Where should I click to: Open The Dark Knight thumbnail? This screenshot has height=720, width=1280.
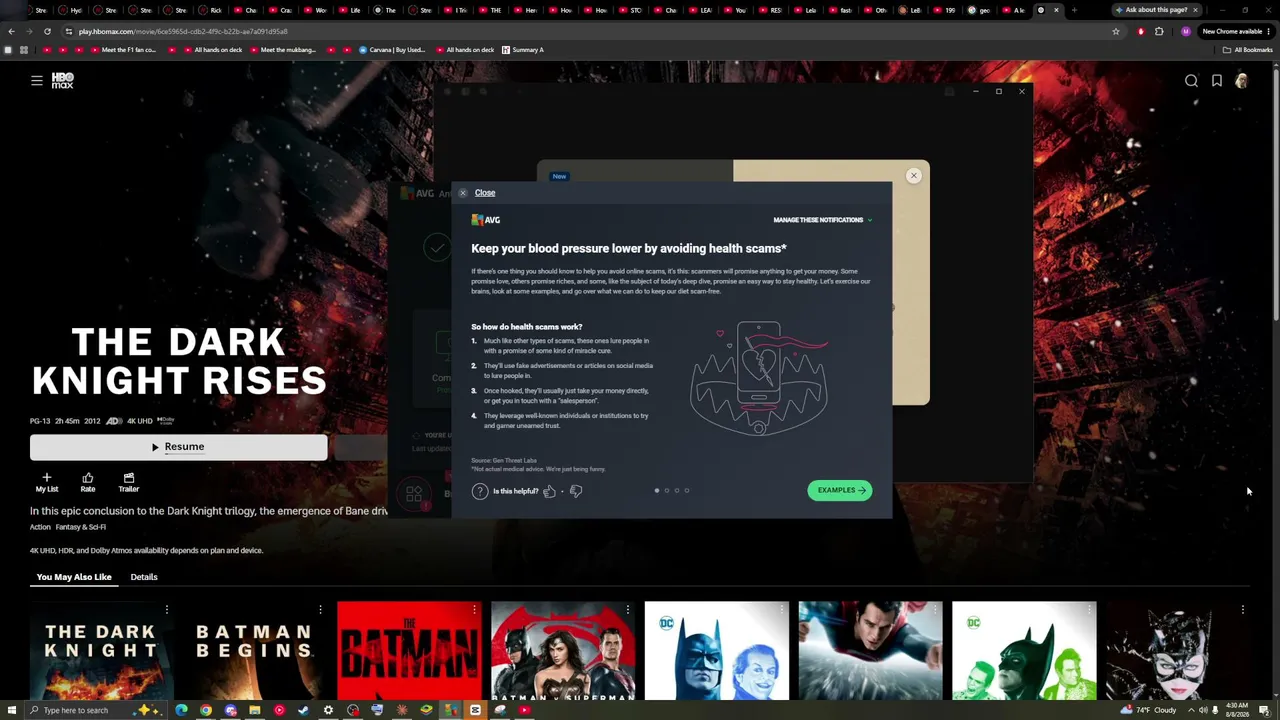point(101,650)
